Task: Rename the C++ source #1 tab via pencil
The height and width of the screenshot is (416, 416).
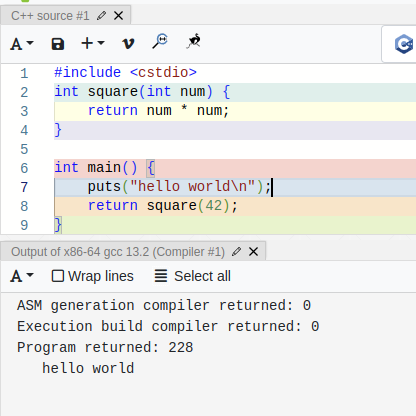Action: 101,16
